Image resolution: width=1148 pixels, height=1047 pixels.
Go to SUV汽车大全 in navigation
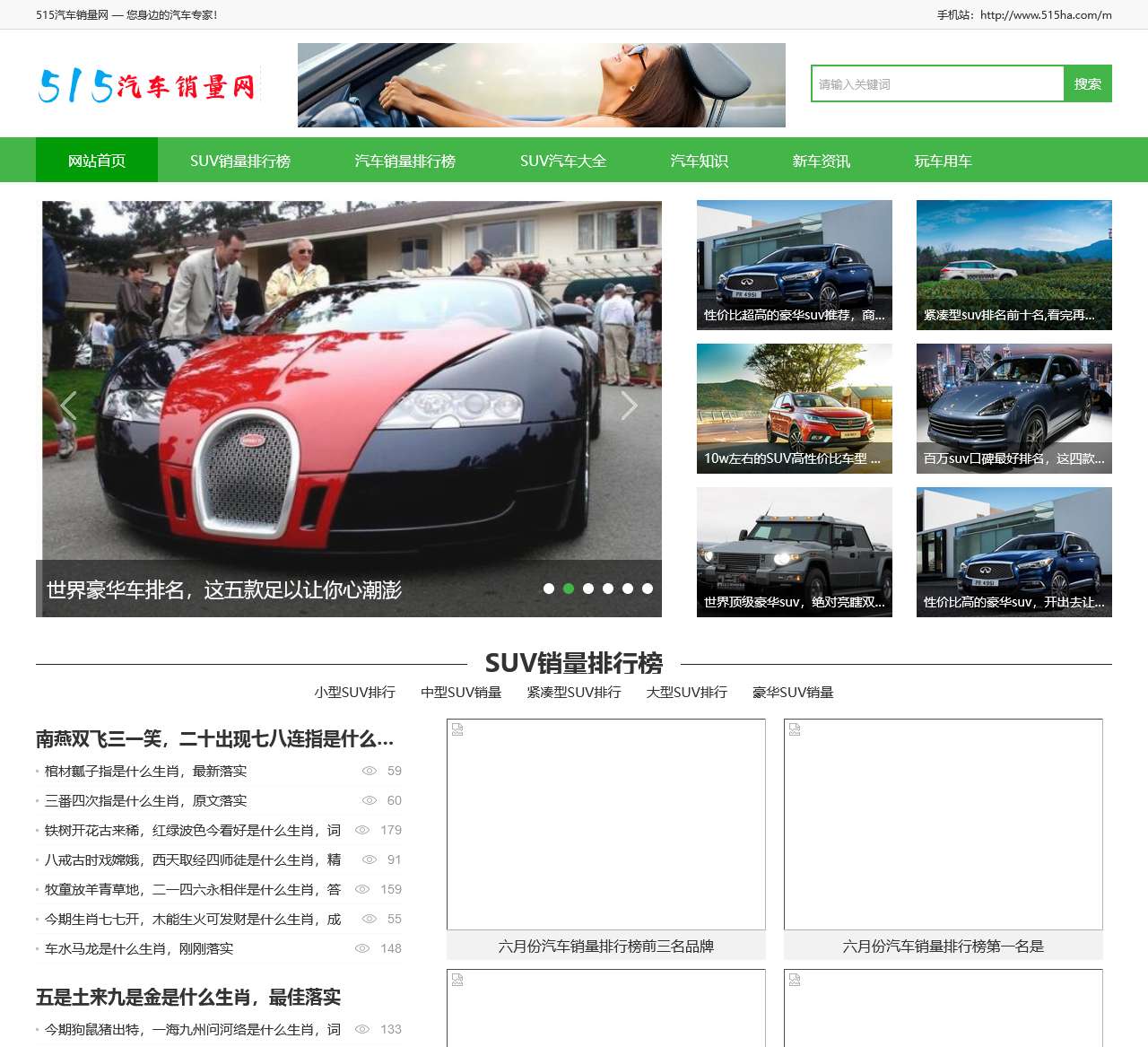click(563, 161)
